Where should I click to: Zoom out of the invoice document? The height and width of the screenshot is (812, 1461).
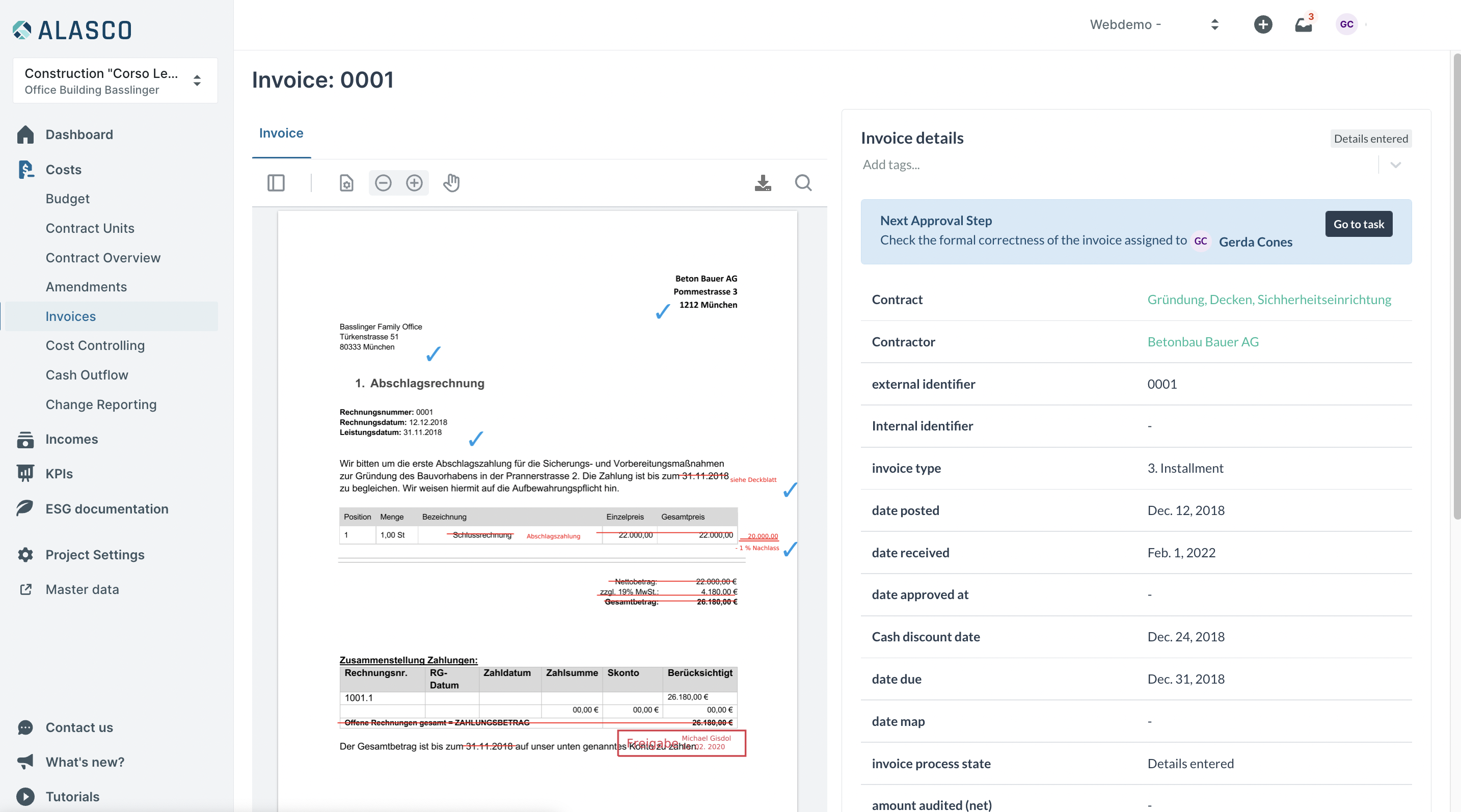(384, 183)
